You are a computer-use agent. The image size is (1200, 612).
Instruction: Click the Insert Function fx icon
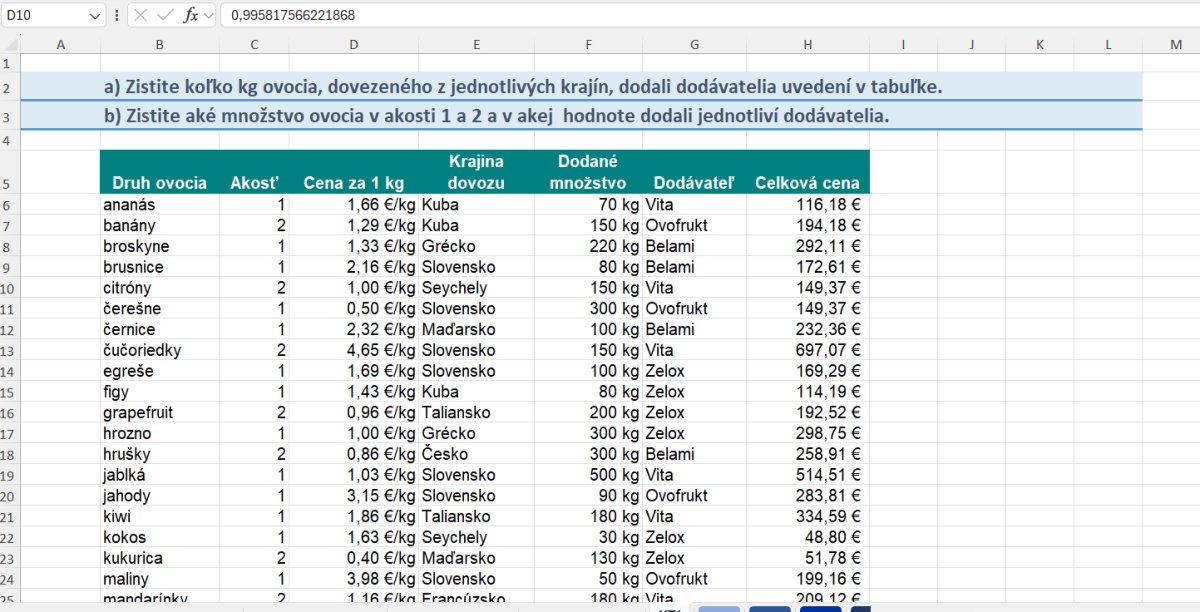tap(192, 15)
